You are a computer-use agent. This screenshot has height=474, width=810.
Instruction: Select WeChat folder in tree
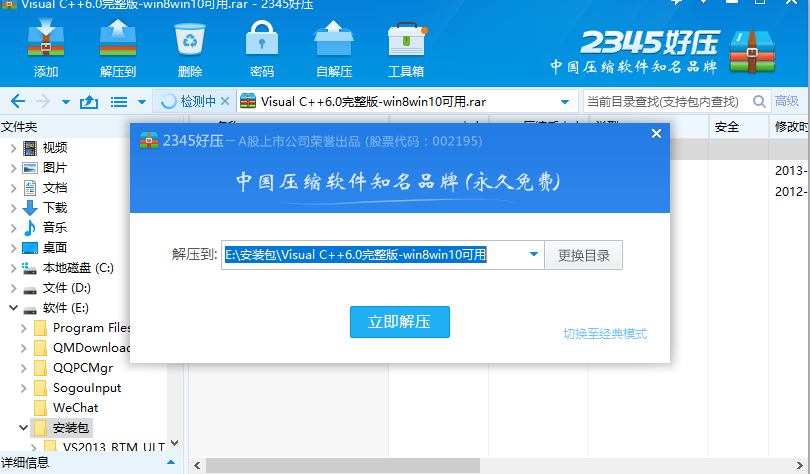[75, 408]
